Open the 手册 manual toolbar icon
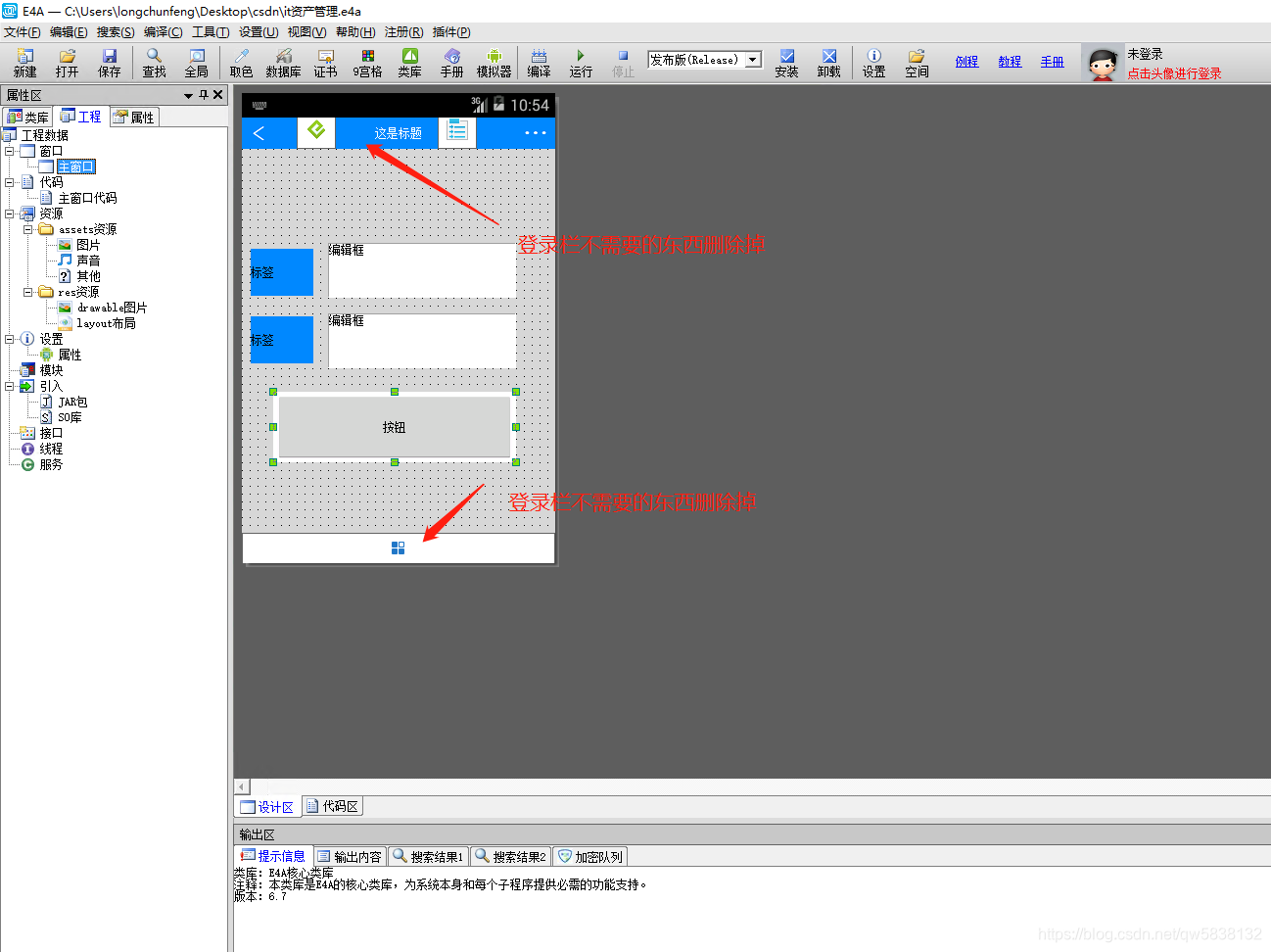 point(451,63)
